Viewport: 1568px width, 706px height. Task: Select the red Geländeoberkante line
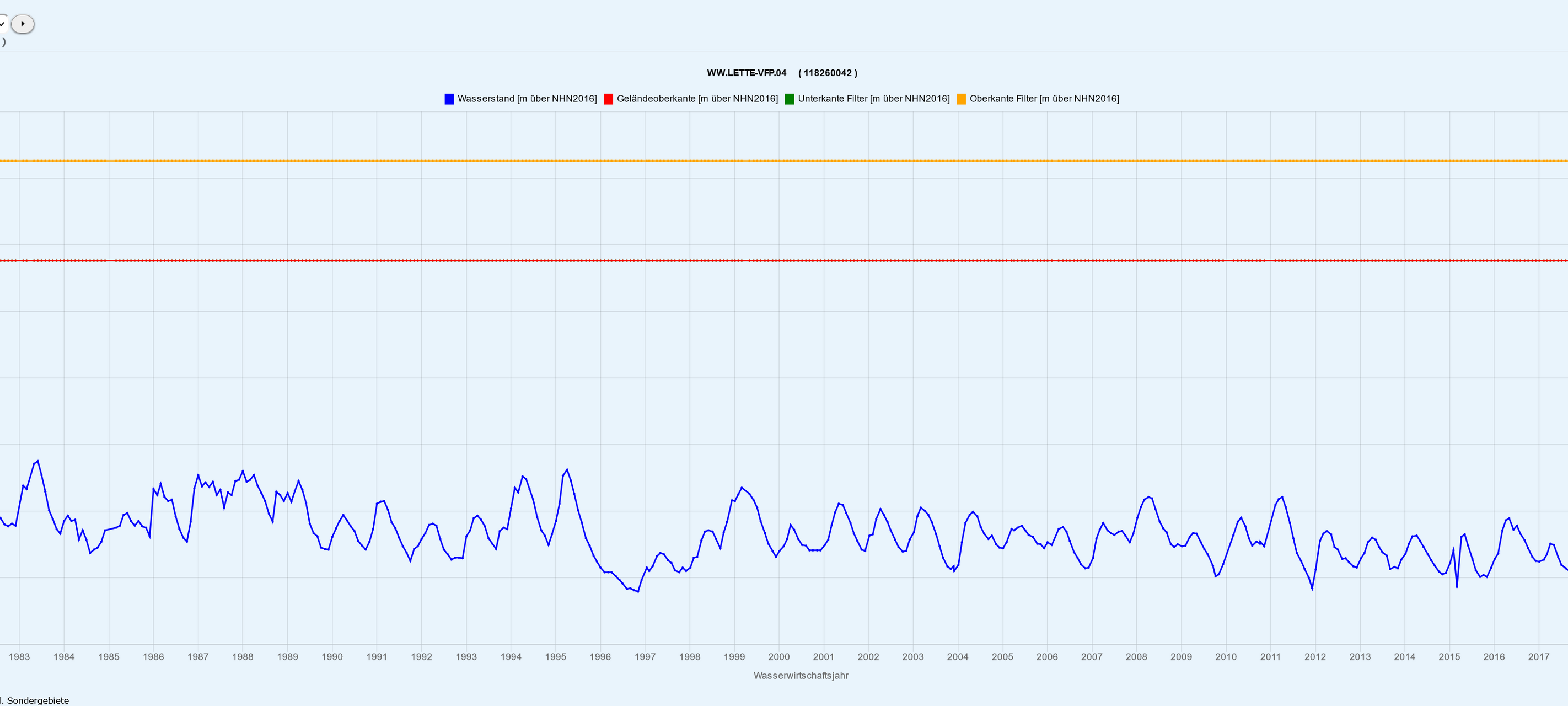click(x=784, y=261)
